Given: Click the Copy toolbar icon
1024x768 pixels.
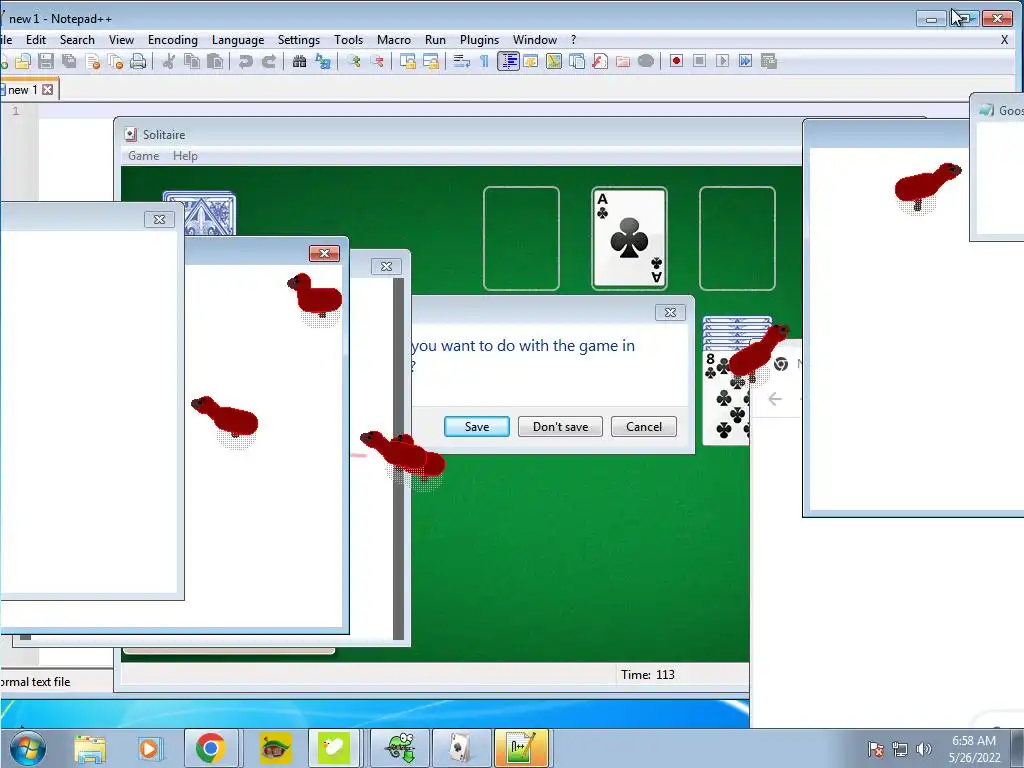Looking at the screenshot, I should [x=192, y=61].
